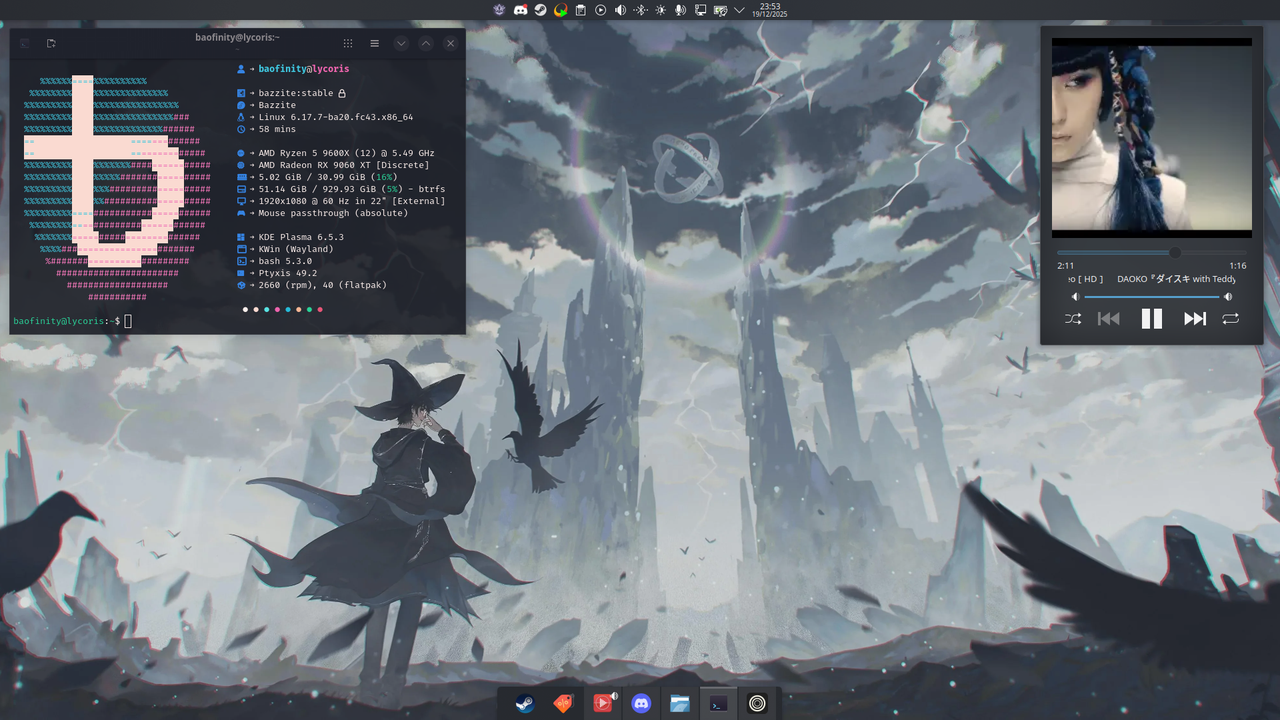Image resolution: width=1280 pixels, height=720 pixels.
Task: Open the Ptyxis hamburger menu
Action: 374,43
